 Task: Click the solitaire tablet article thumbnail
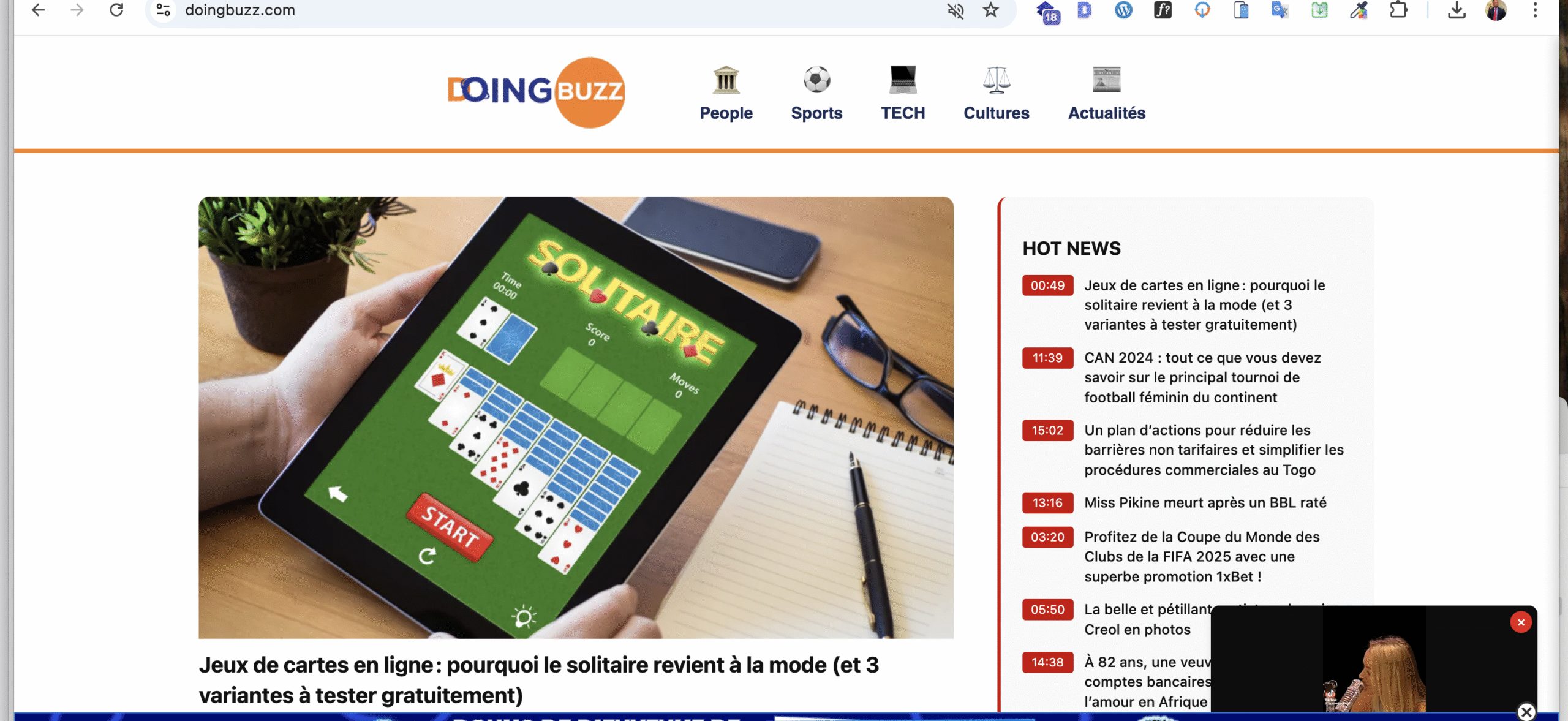click(576, 417)
